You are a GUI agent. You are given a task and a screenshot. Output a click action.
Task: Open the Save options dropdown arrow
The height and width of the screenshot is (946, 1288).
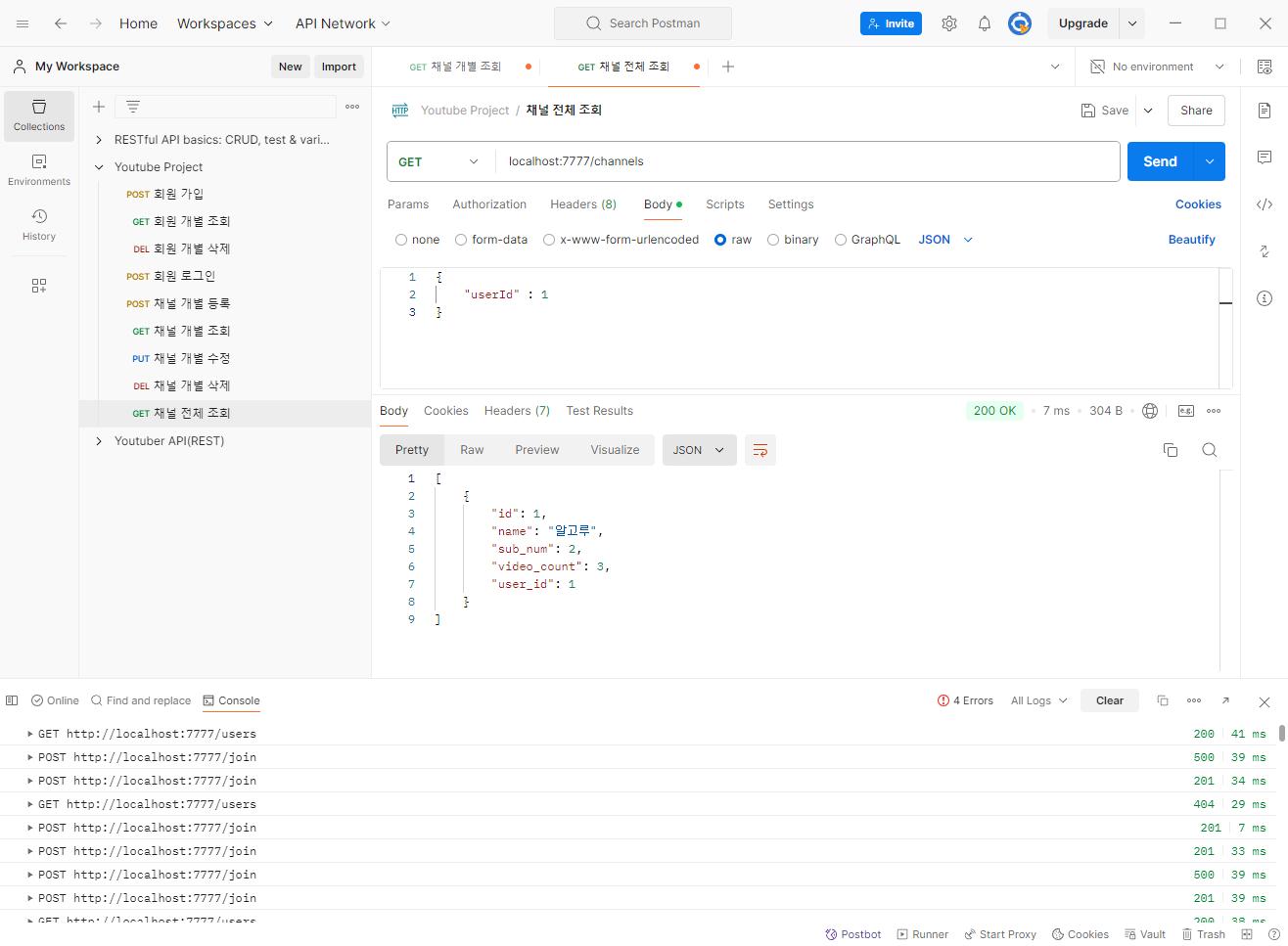1148,111
